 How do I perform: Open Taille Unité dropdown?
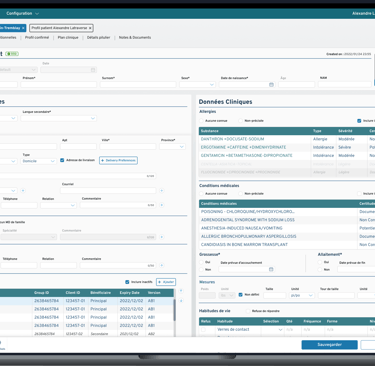click(302, 295)
